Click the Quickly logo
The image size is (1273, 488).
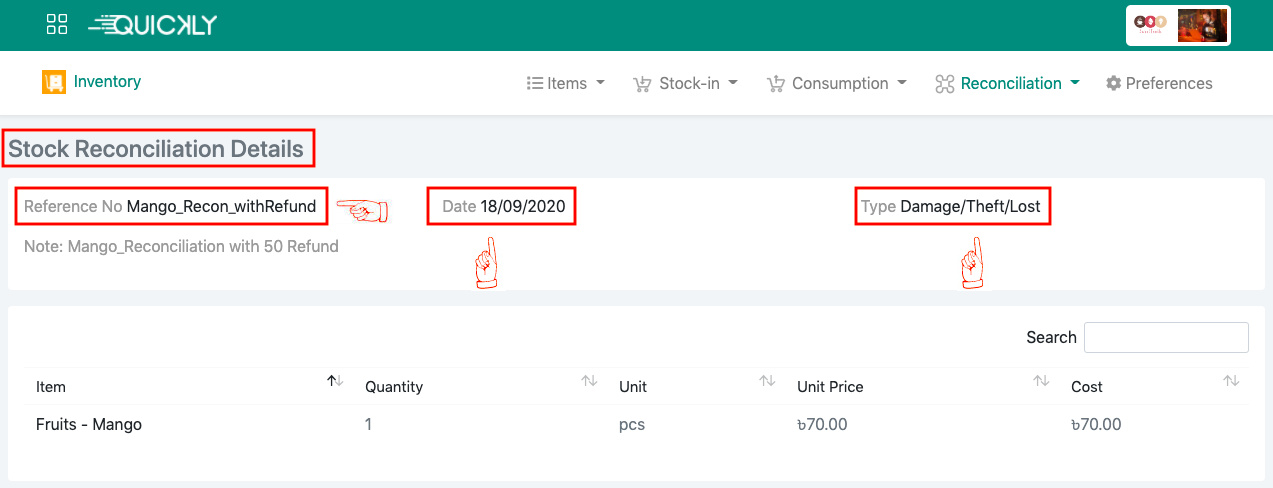point(152,25)
